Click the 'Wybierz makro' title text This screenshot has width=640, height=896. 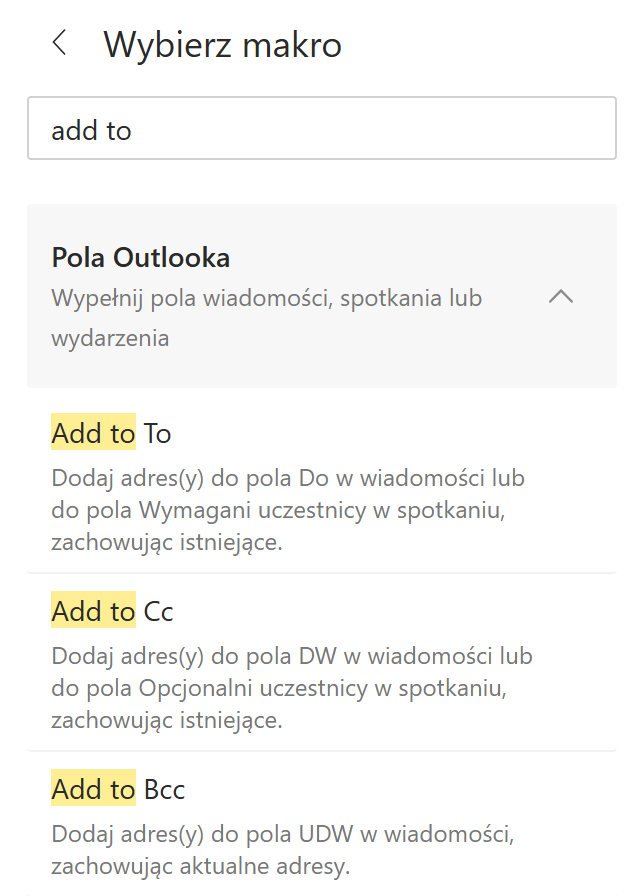pos(222,44)
